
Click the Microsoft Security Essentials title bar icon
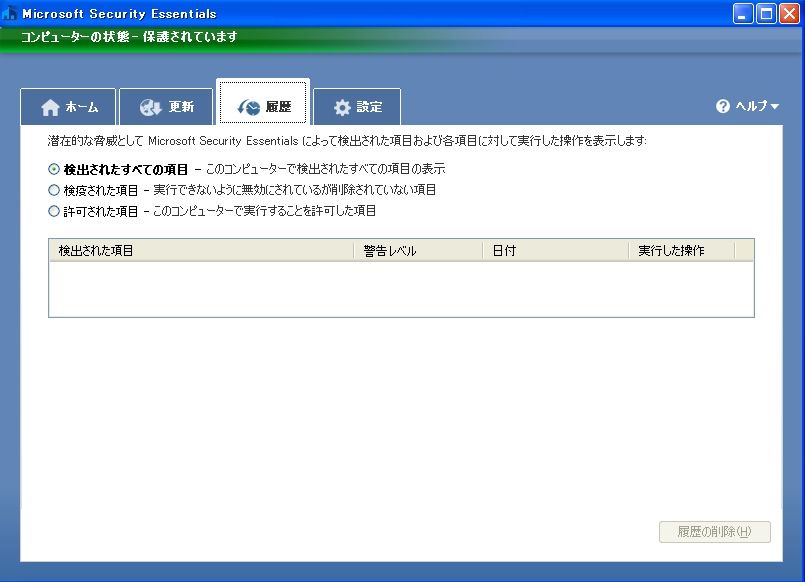tap(9, 13)
